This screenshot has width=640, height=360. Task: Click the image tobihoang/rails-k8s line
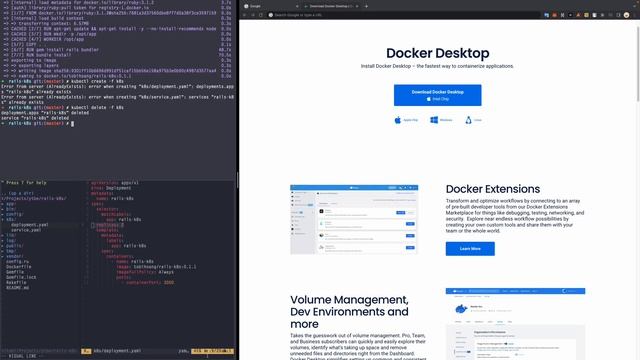(156, 267)
